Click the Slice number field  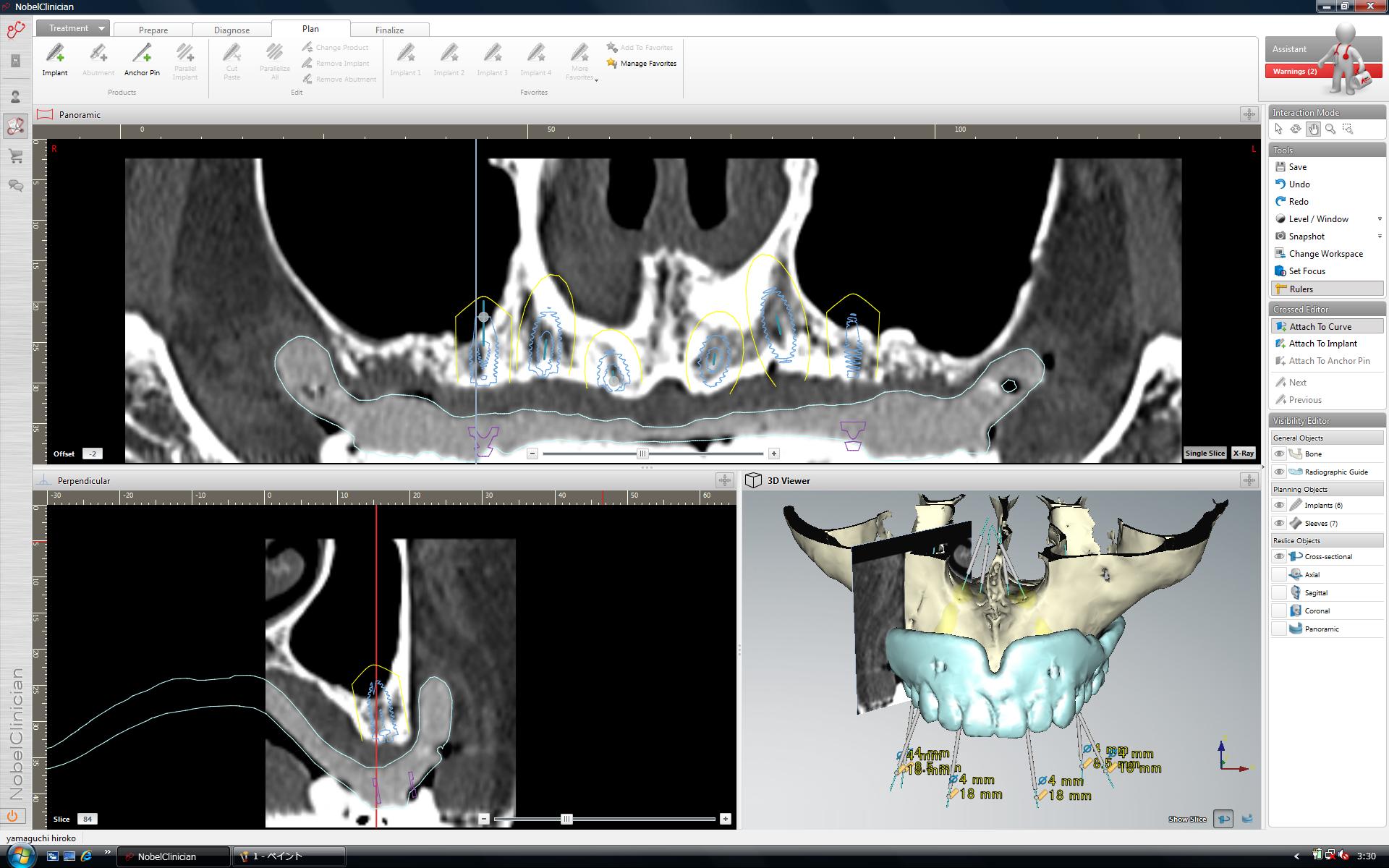coord(87,819)
